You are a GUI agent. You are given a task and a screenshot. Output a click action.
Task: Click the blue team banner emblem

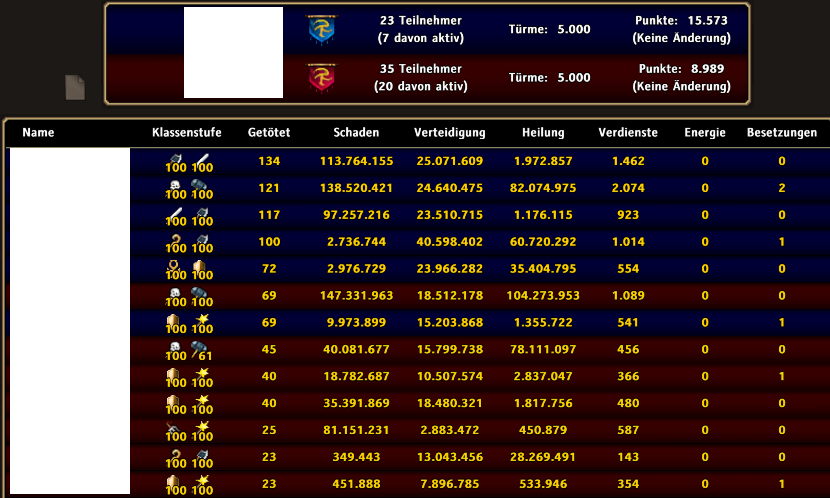point(321,29)
